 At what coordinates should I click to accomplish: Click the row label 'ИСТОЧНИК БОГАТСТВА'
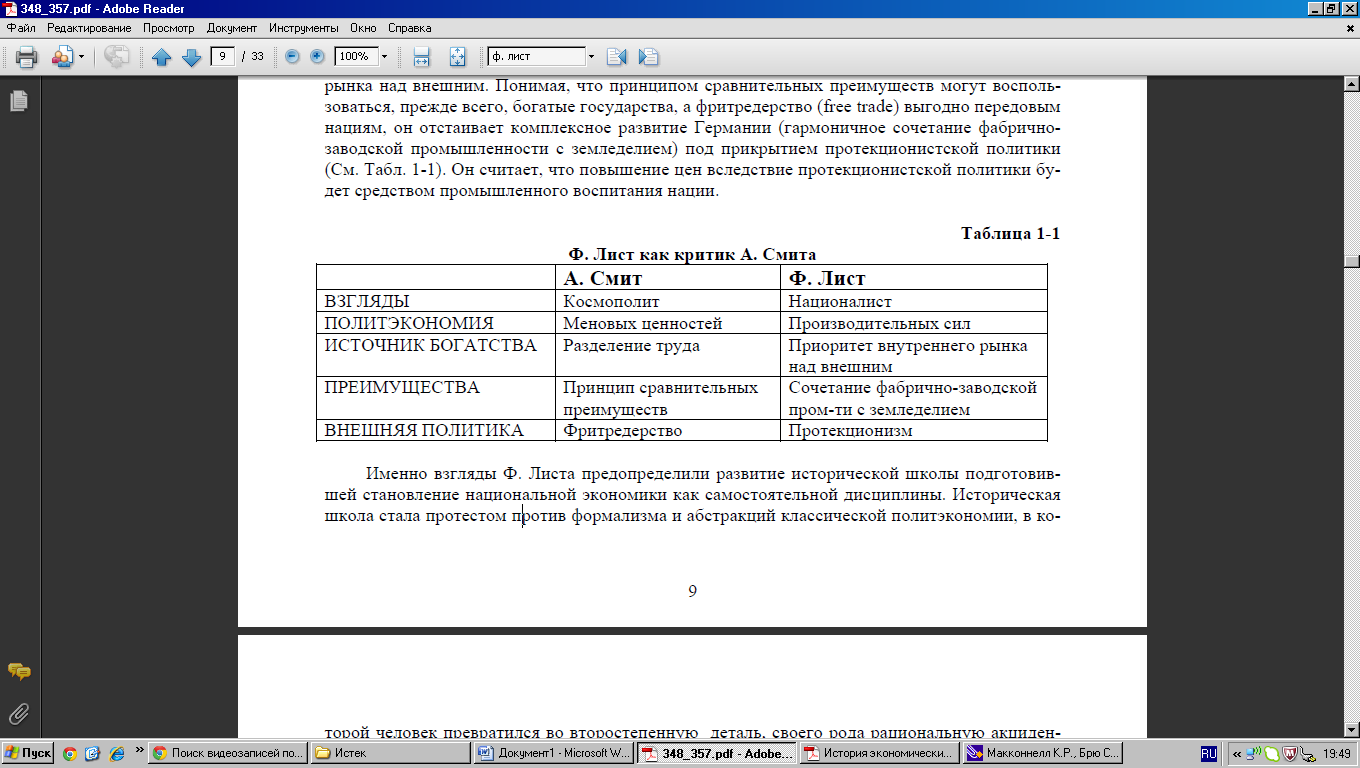(x=431, y=346)
